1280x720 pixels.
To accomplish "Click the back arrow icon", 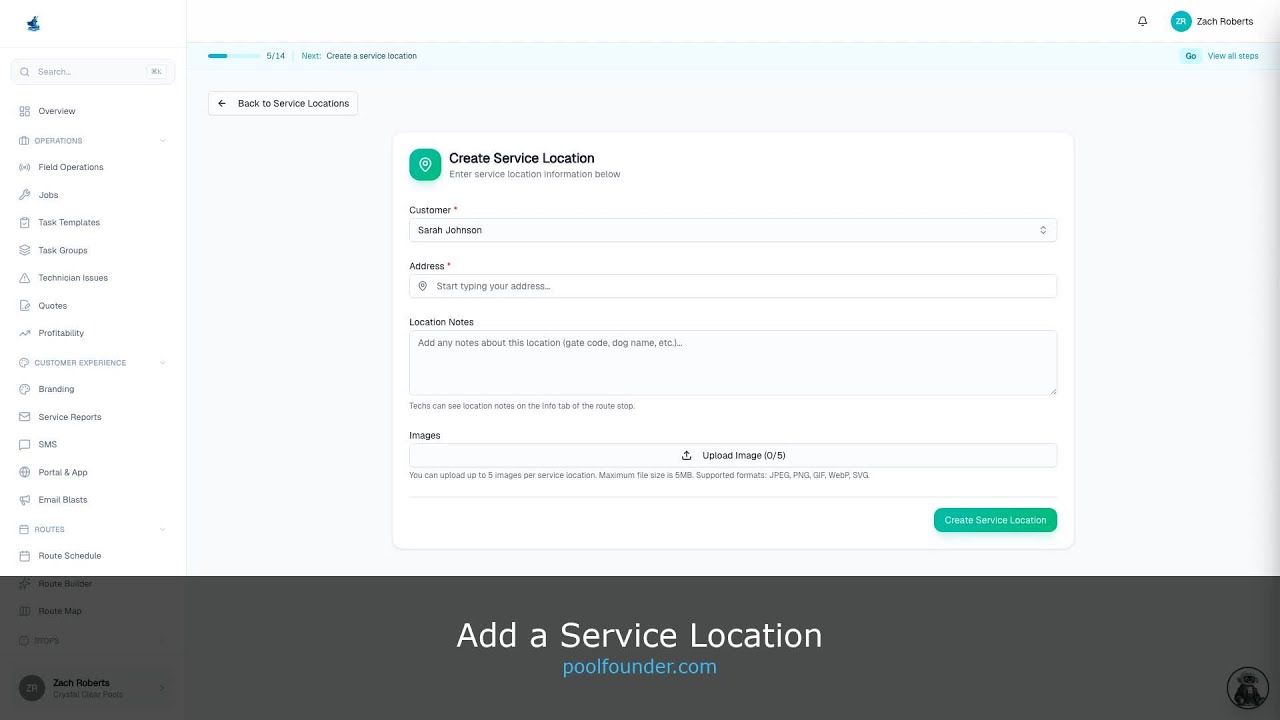I will click(222, 103).
